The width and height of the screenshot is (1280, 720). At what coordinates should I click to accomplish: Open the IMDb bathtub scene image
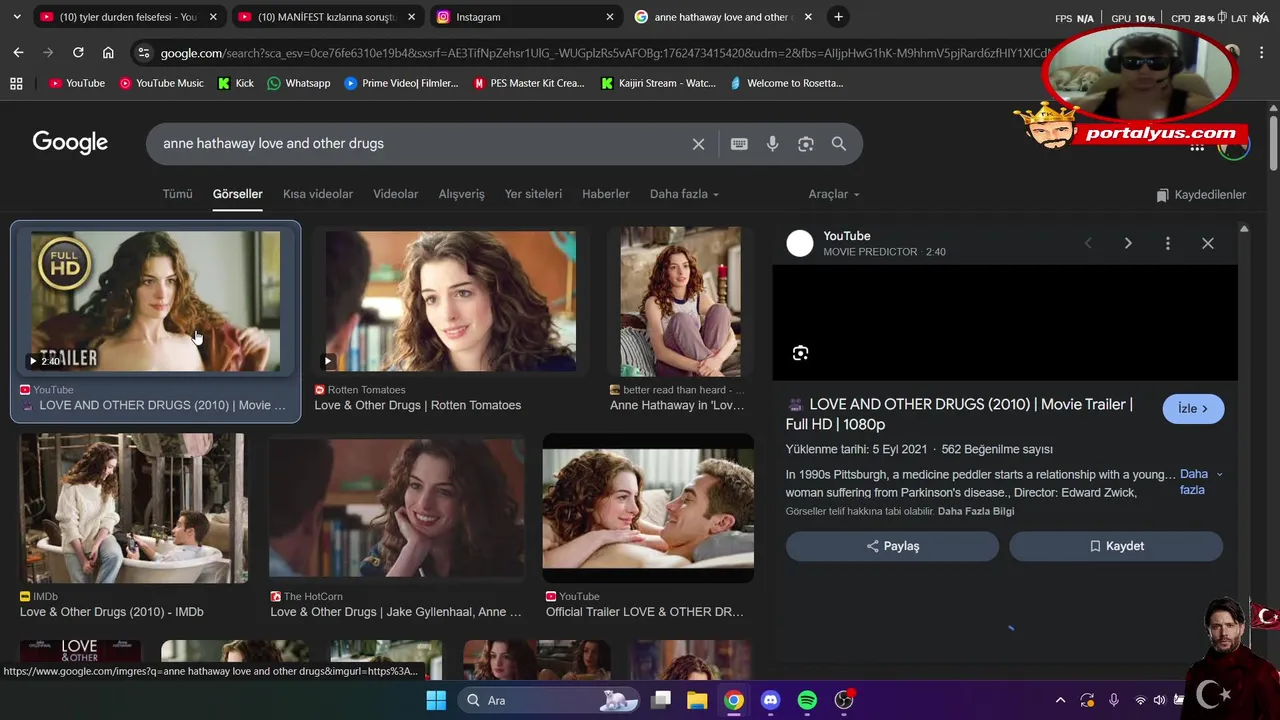[x=133, y=508]
